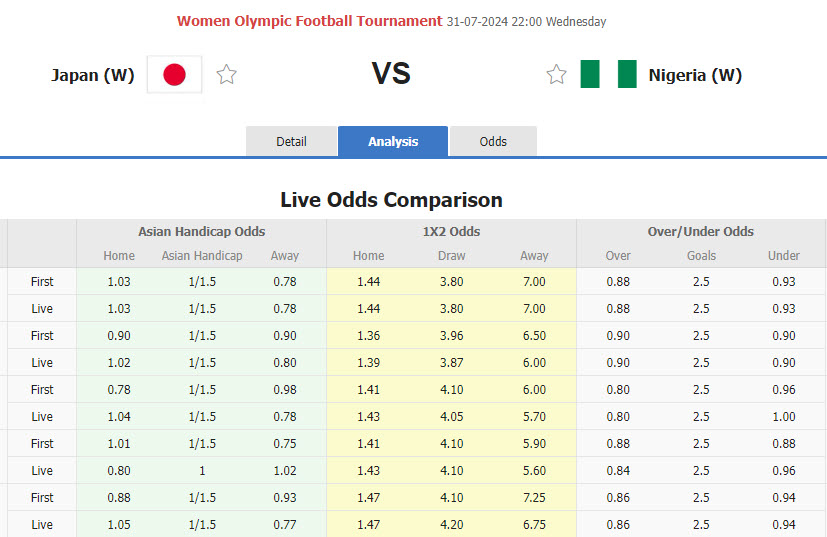
Task: Click the Nigeria (W) team name
Action: [x=695, y=75]
